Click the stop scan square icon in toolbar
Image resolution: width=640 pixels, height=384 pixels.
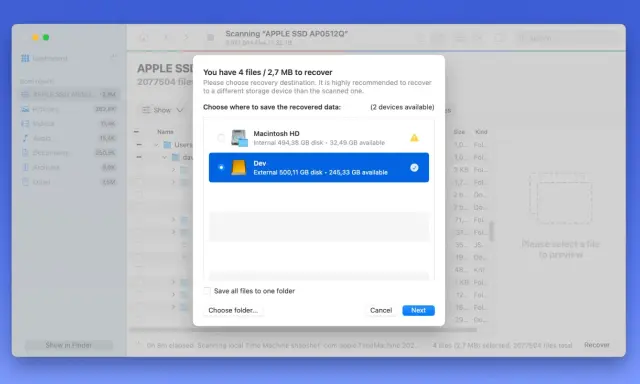pyautogui.click(x=210, y=38)
